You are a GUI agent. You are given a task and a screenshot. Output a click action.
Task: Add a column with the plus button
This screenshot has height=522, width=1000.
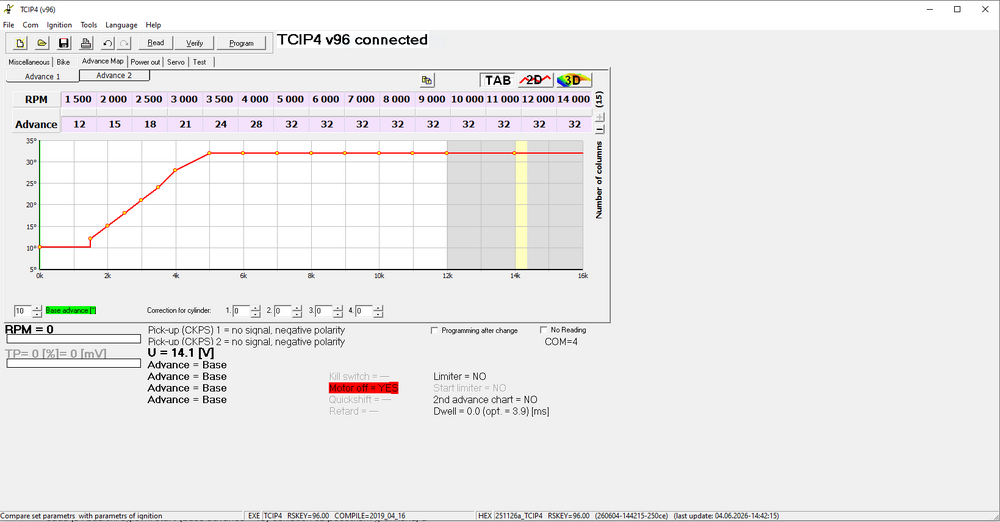[x=599, y=117]
